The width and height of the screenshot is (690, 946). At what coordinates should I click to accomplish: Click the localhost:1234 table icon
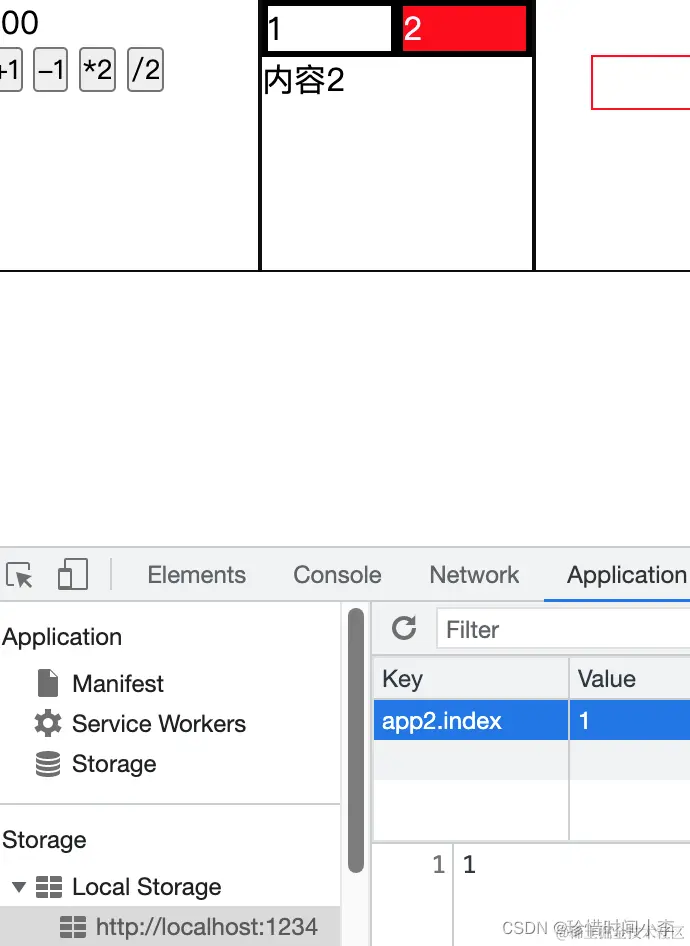73,927
